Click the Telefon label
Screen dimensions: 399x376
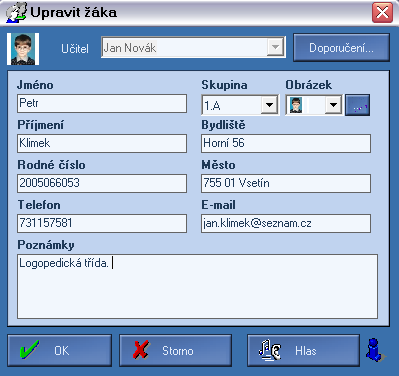click(39, 205)
